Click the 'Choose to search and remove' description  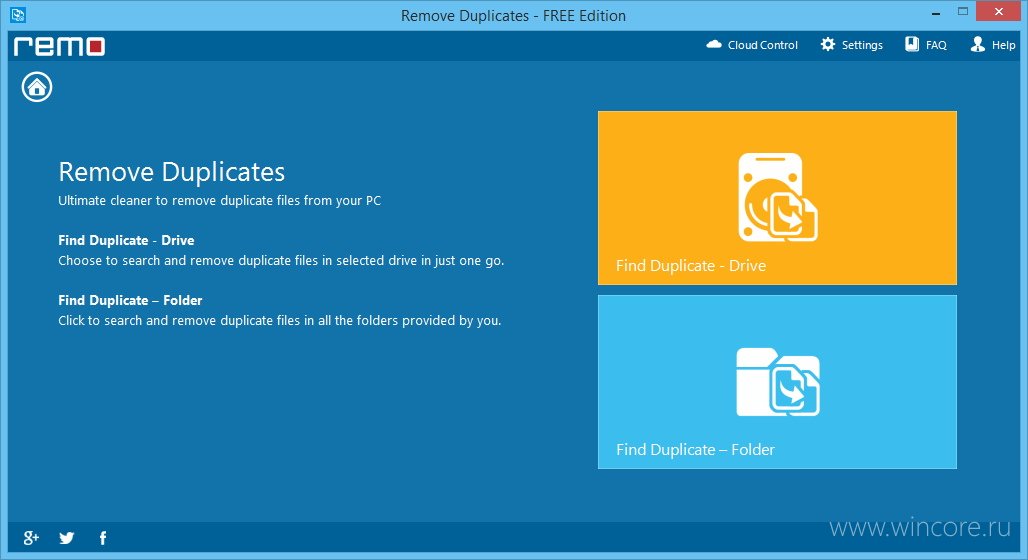tap(281, 260)
